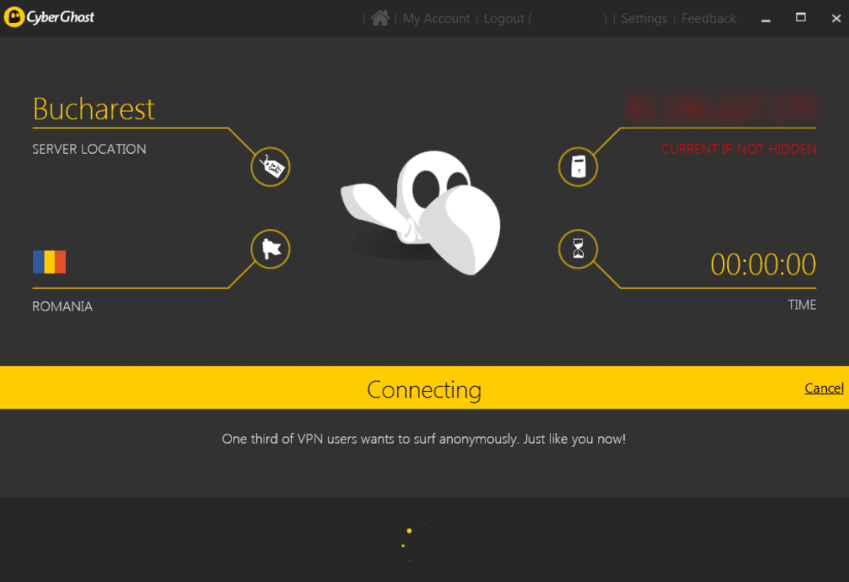This screenshot has height=582, width=849.
Task: Click the home icon in top bar
Action: [x=380, y=18]
